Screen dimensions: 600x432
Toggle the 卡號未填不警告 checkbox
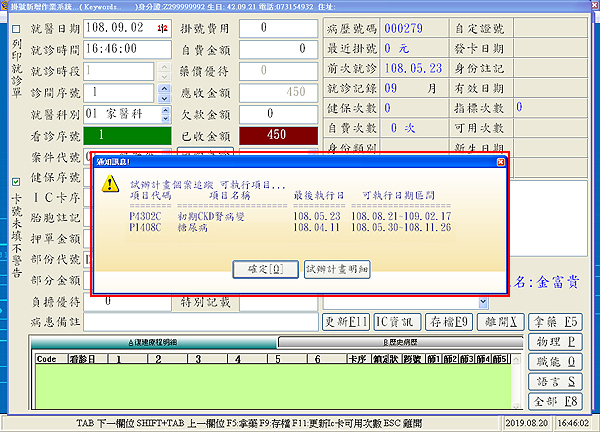(x=14, y=182)
